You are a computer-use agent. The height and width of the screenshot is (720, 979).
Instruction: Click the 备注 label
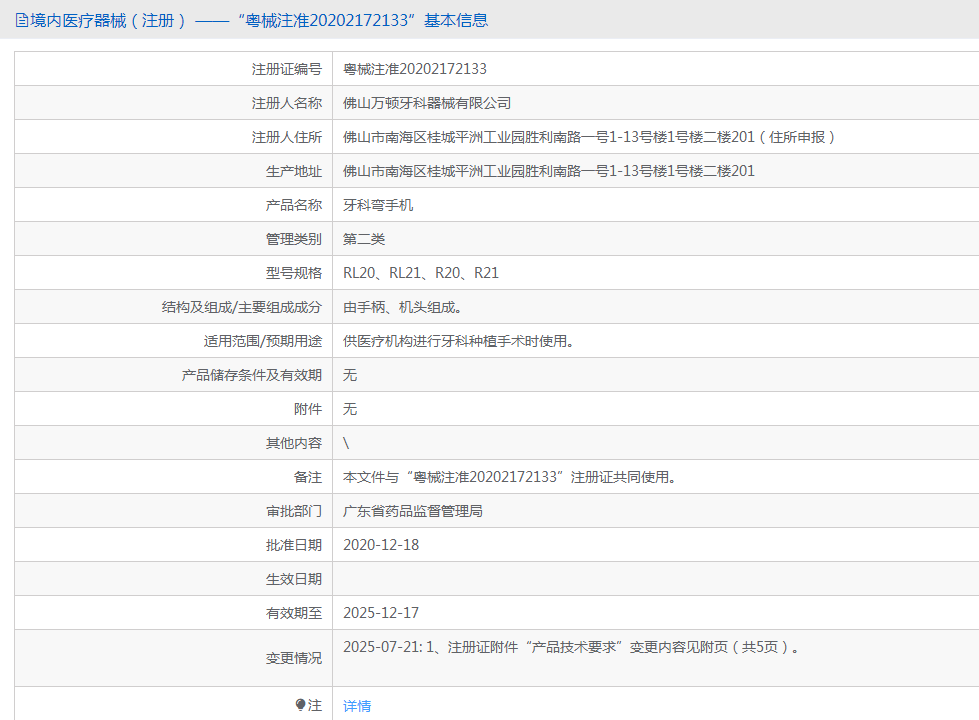click(308, 477)
